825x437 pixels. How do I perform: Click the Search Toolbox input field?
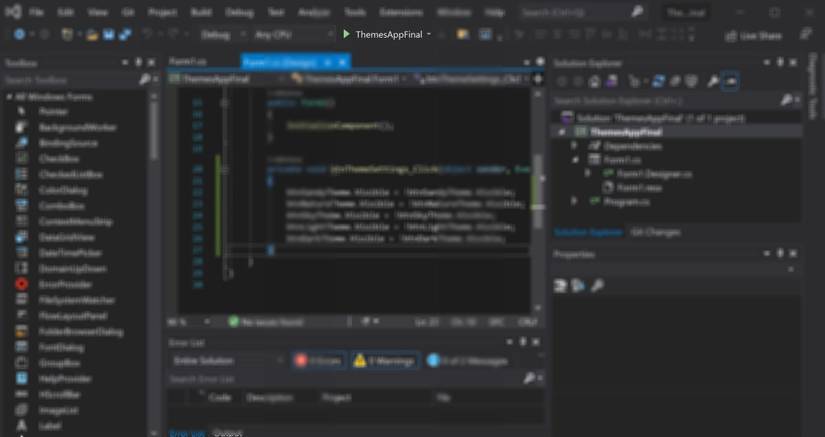pyautogui.click(x=71, y=80)
